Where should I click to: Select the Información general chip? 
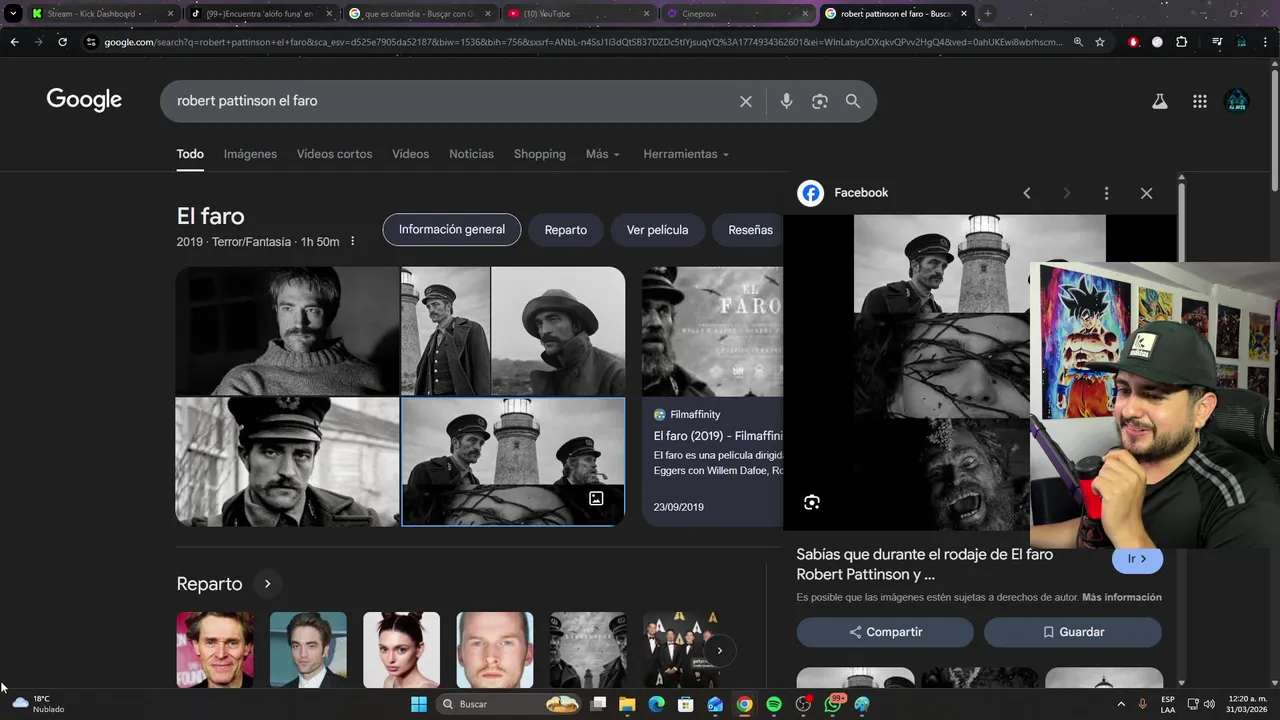pyautogui.click(x=452, y=230)
